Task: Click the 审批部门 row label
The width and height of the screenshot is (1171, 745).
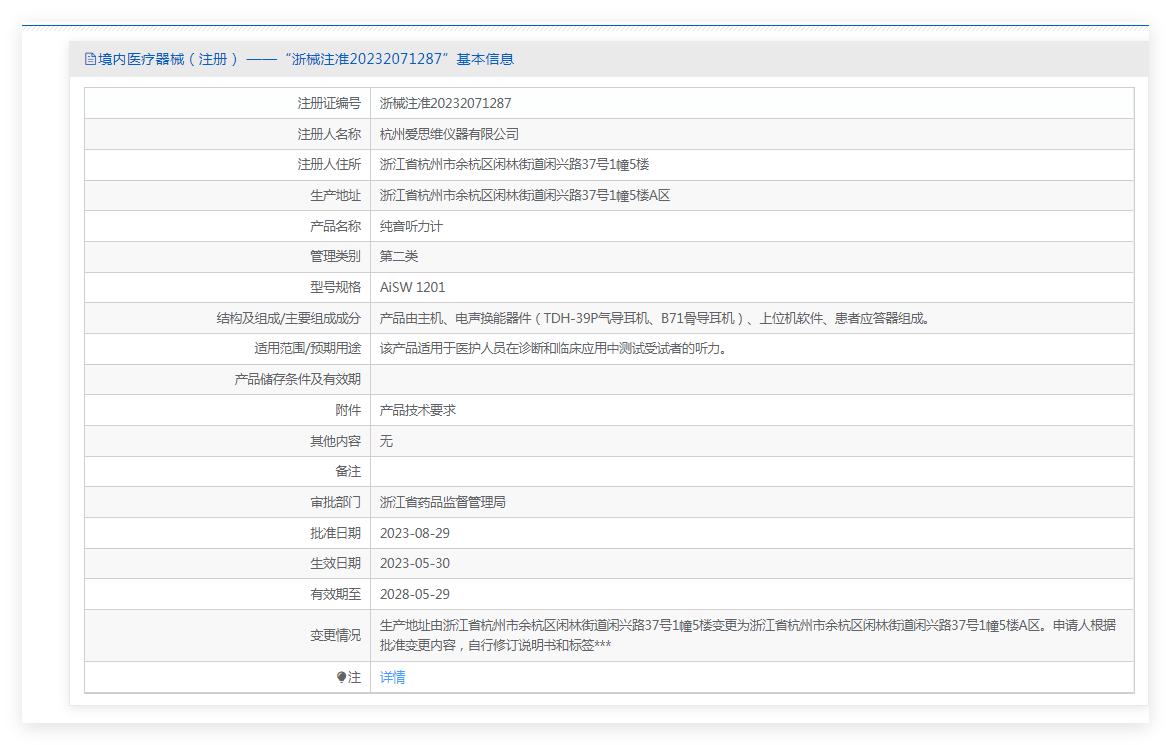Action: pyautogui.click(x=335, y=502)
